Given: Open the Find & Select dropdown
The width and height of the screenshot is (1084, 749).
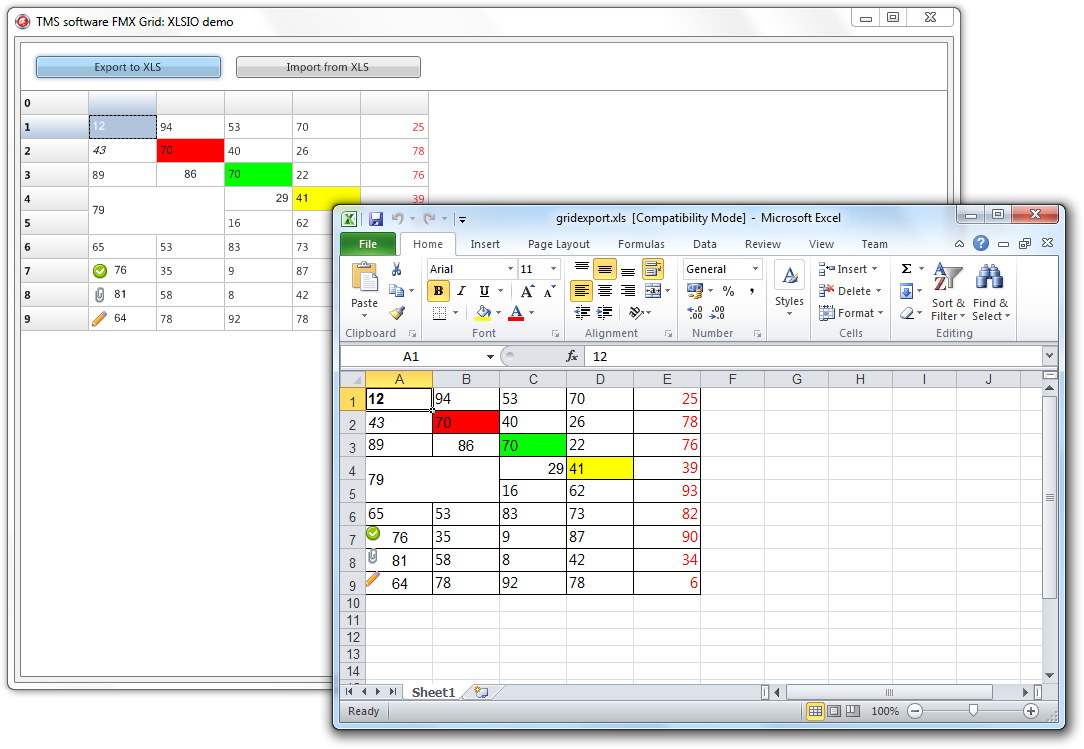Looking at the screenshot, I should tap(991, 292).
